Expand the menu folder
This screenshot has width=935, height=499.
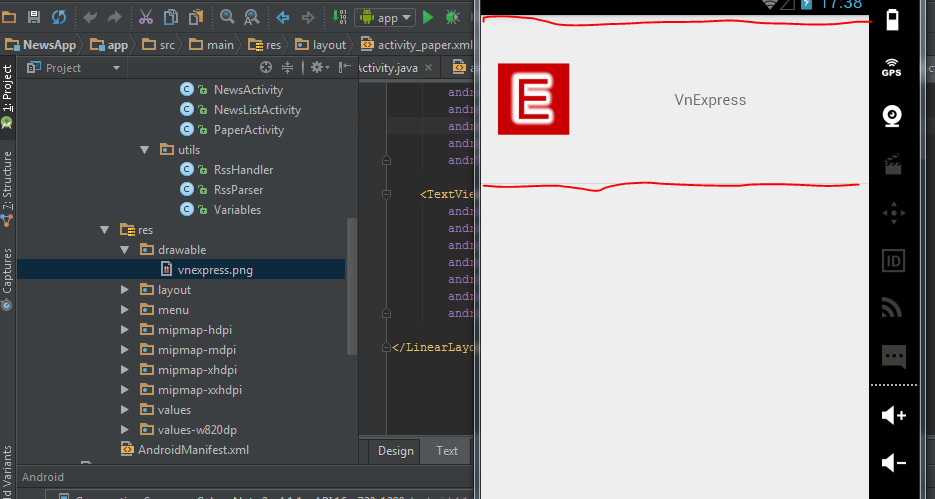[x=125, y=310]
